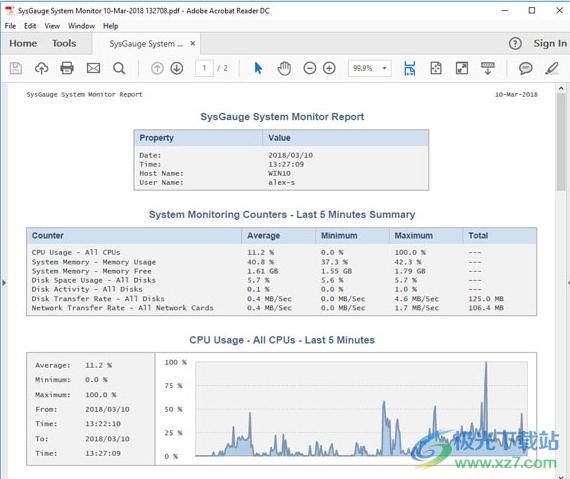Screen dimensions: 570x479
Task: Click the total value '125.0 MB'
Action: pyautogui.click(x=486, y=299)
